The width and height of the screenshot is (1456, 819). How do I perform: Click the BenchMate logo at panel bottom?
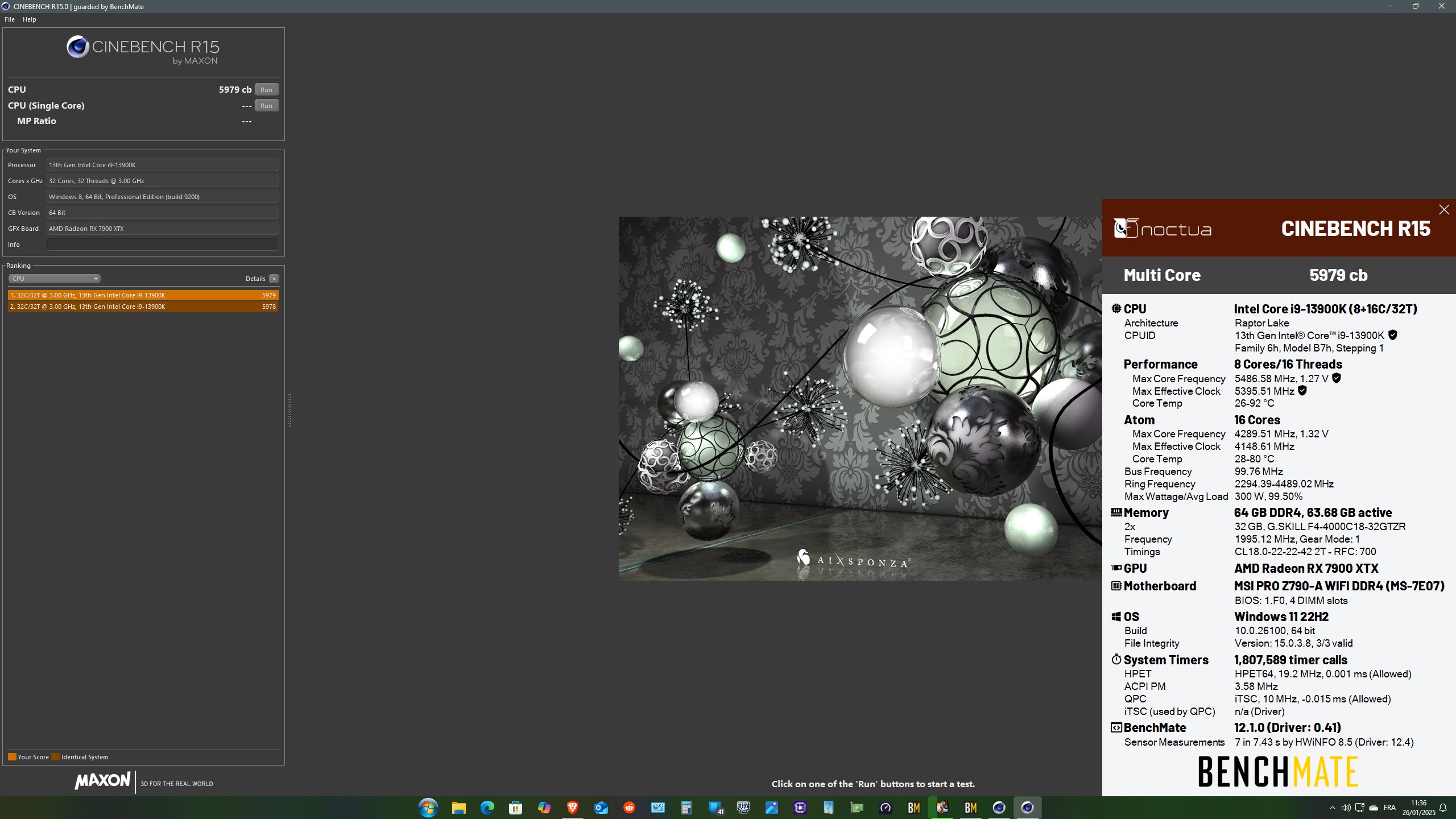[x=1279, y=771]
